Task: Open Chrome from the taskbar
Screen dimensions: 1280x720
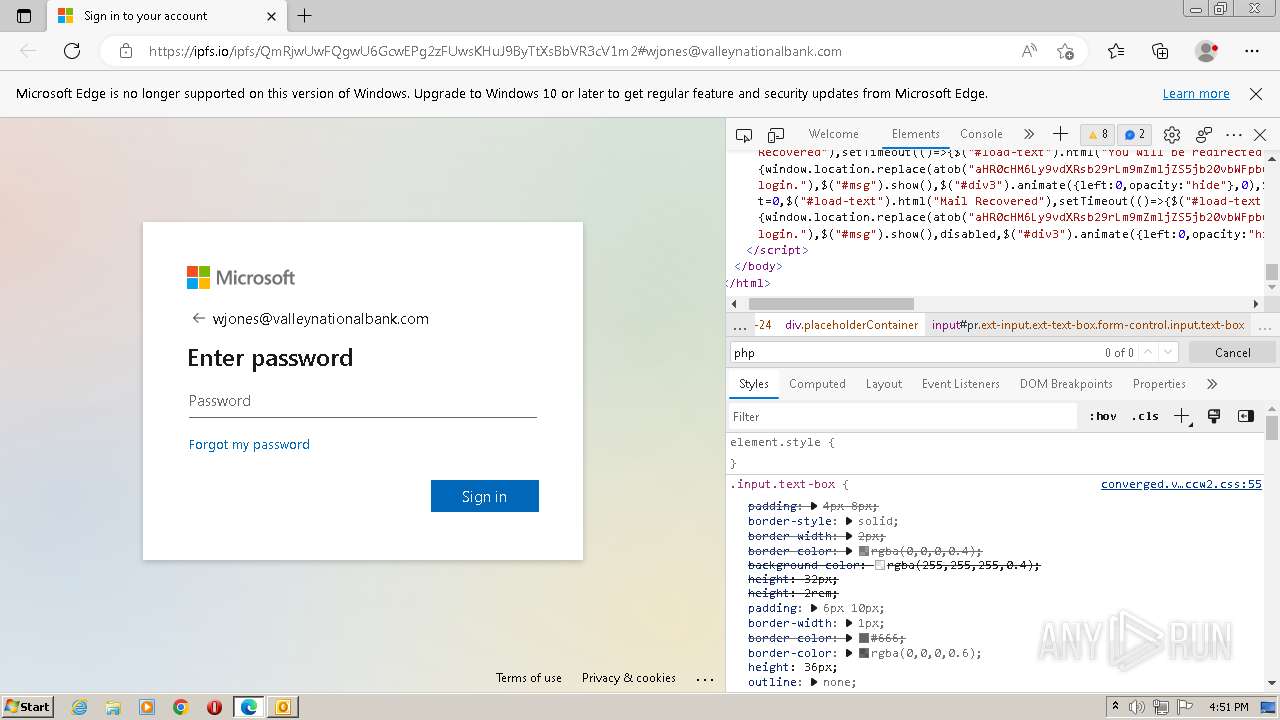Action: (x=181, y=707)
